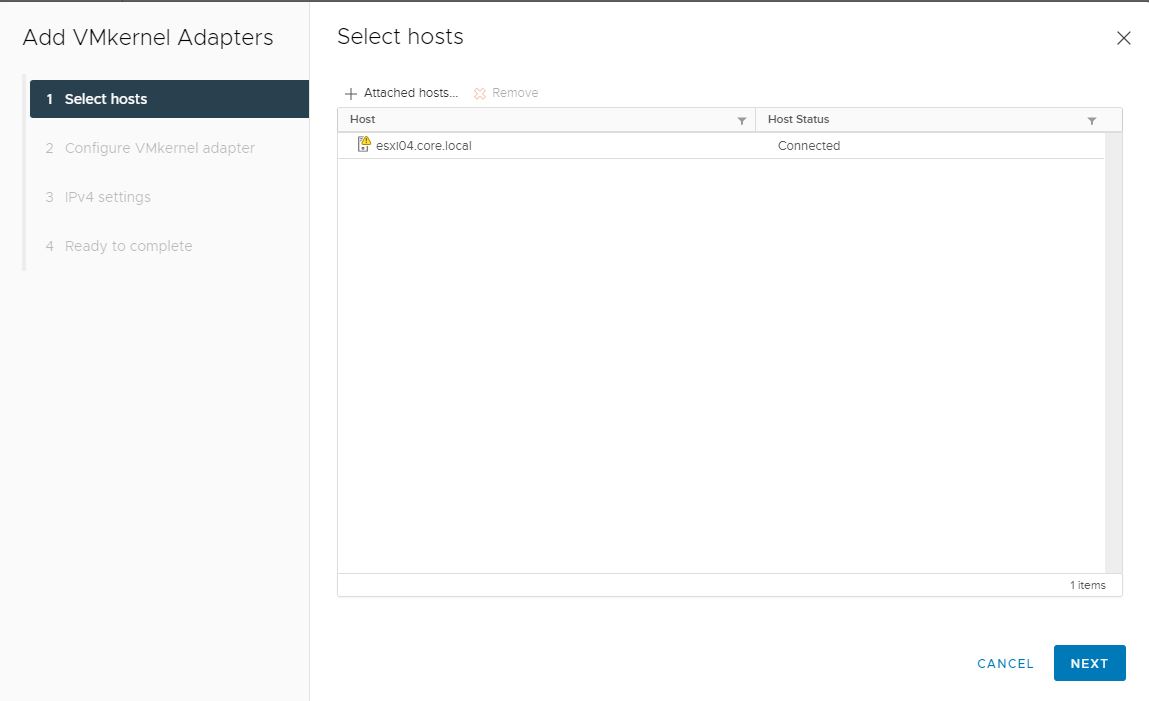Click the CANCEL button

tap(1005, 664)
